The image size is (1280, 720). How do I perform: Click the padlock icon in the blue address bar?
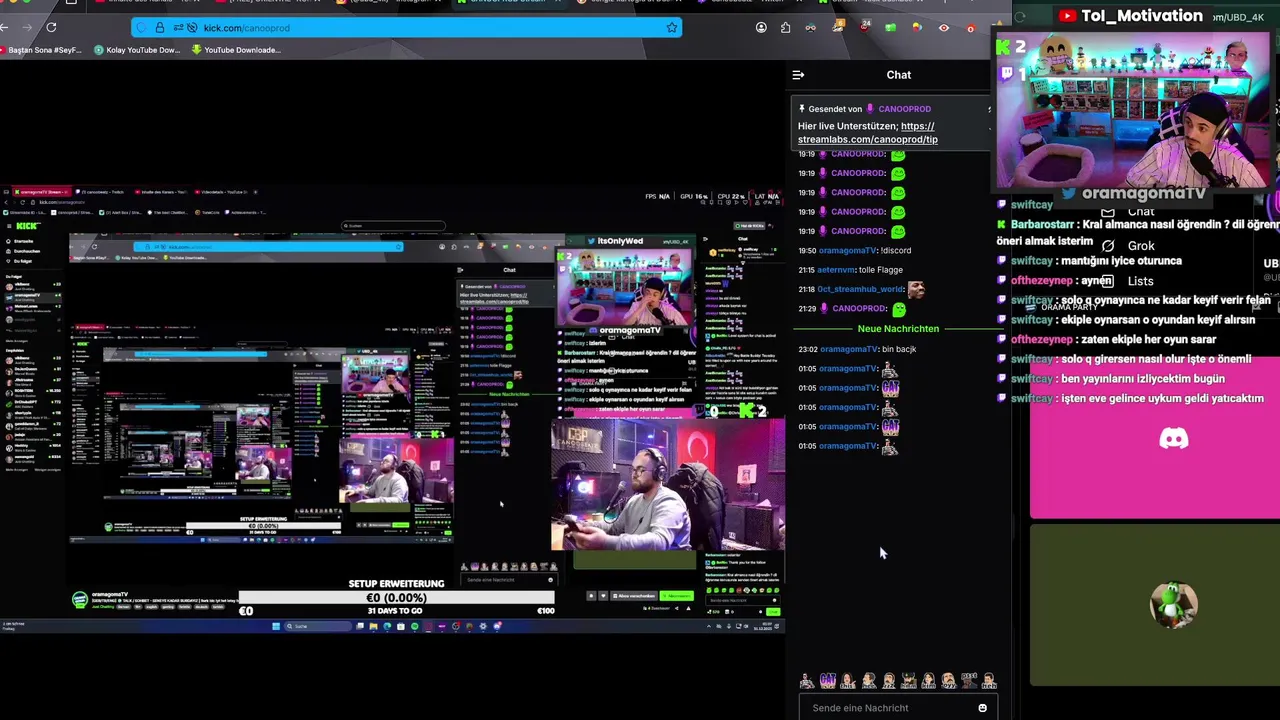(160, 28)
